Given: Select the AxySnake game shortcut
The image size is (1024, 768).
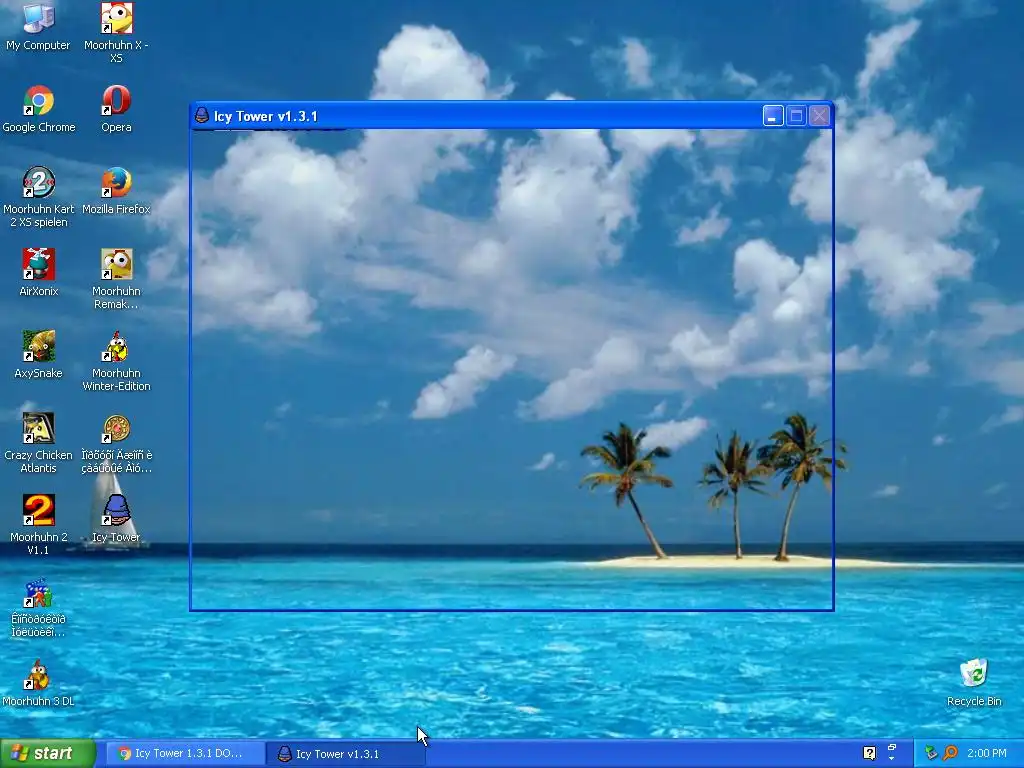Looking at the screenshot, I should click(x=39, y=355).
